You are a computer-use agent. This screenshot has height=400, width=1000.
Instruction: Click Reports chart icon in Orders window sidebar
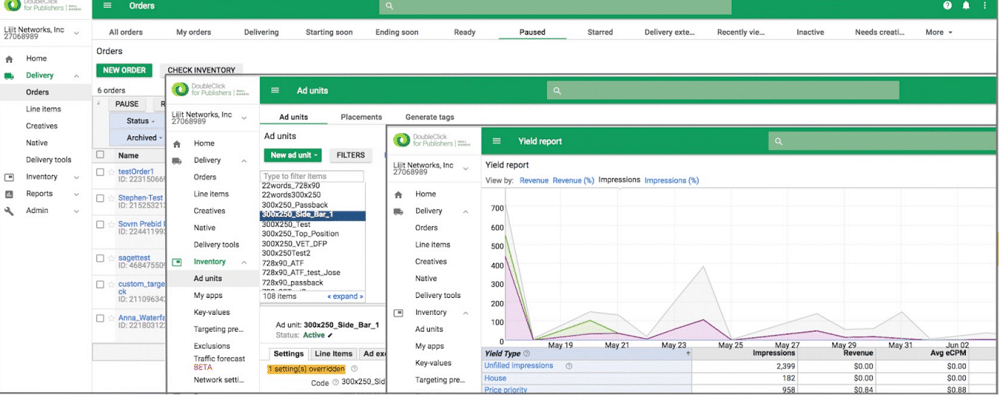[9, 194]
